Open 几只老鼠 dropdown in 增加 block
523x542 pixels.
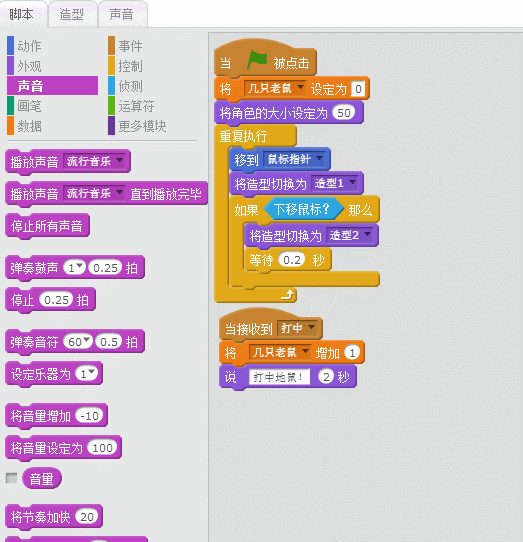coord(279,352)
